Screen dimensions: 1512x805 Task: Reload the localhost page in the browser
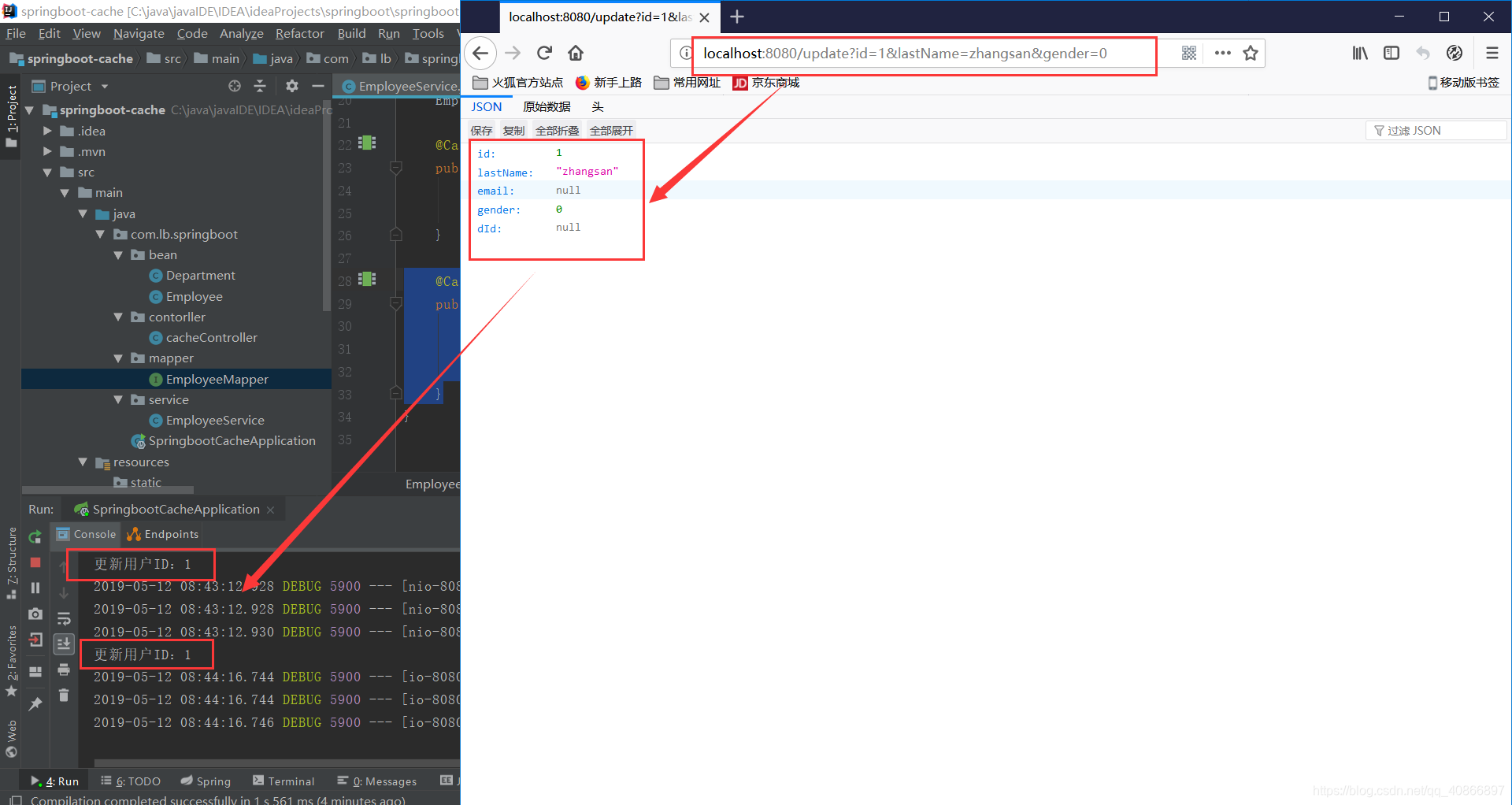pos(544,53)
